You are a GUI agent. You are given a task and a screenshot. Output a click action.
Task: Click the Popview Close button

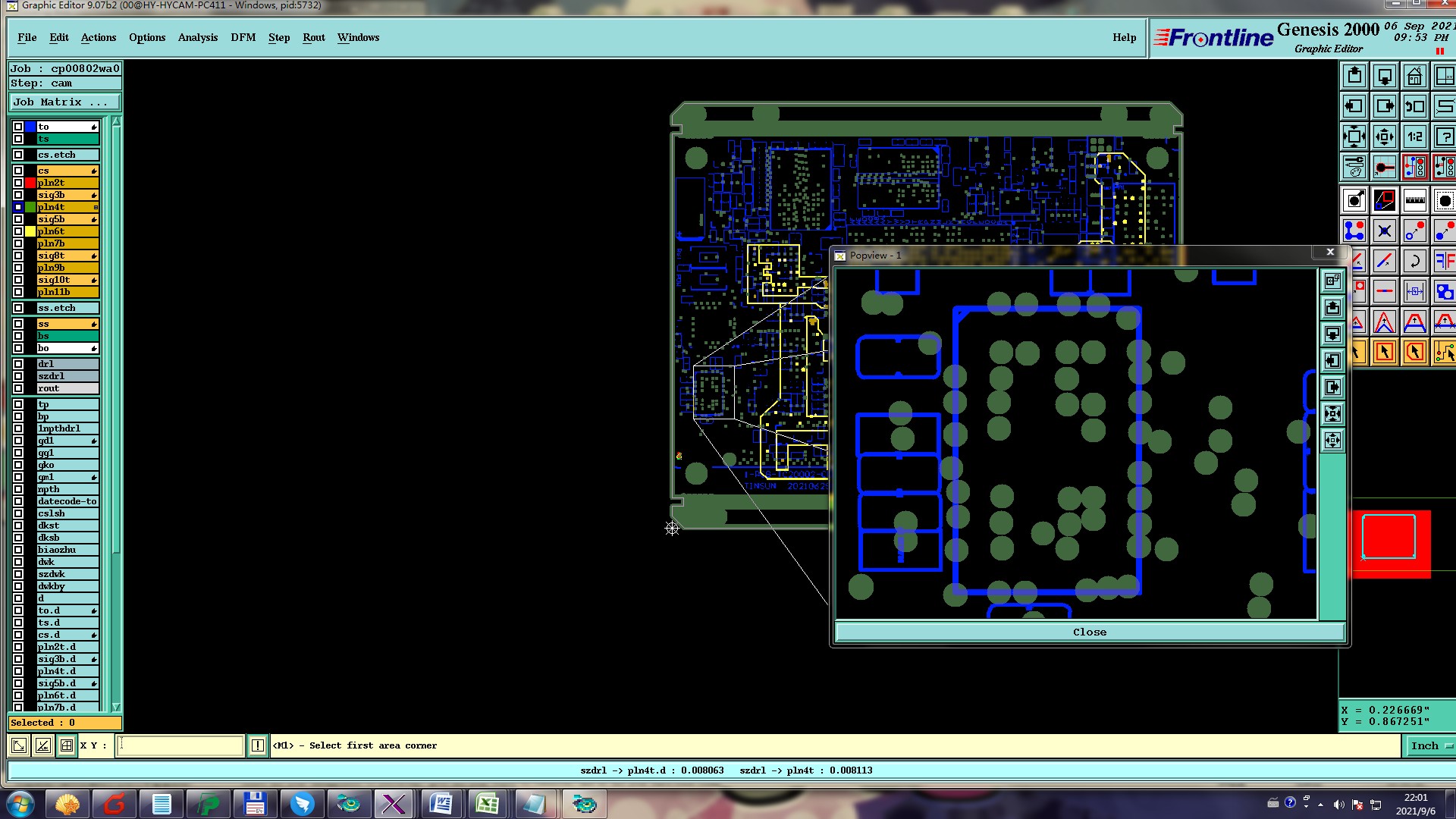(1089, 632)
